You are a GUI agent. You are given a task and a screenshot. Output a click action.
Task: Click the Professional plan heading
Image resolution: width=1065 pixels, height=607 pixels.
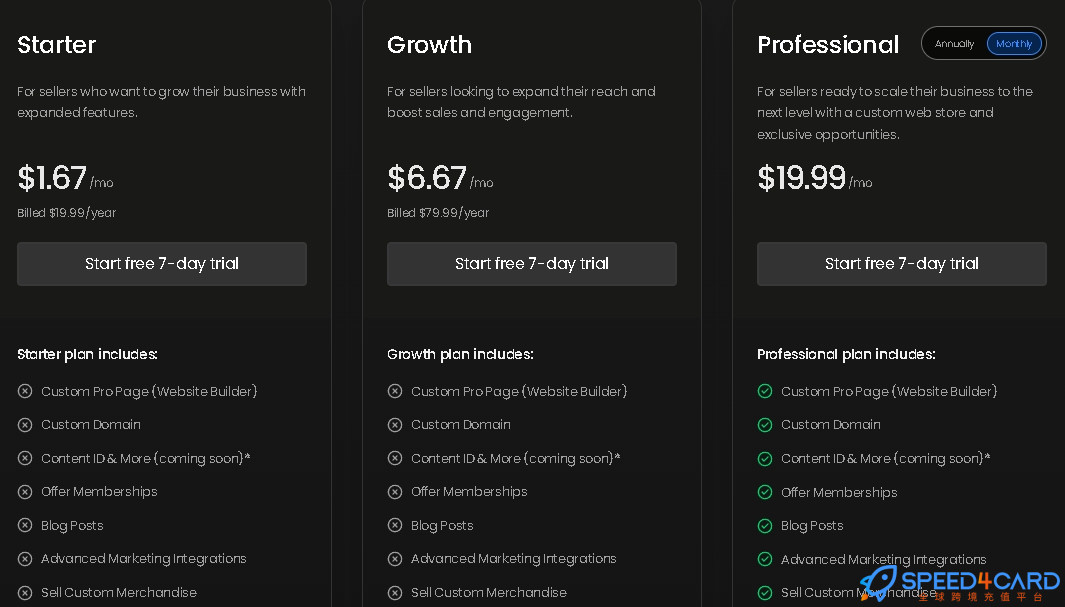[828, 45]
